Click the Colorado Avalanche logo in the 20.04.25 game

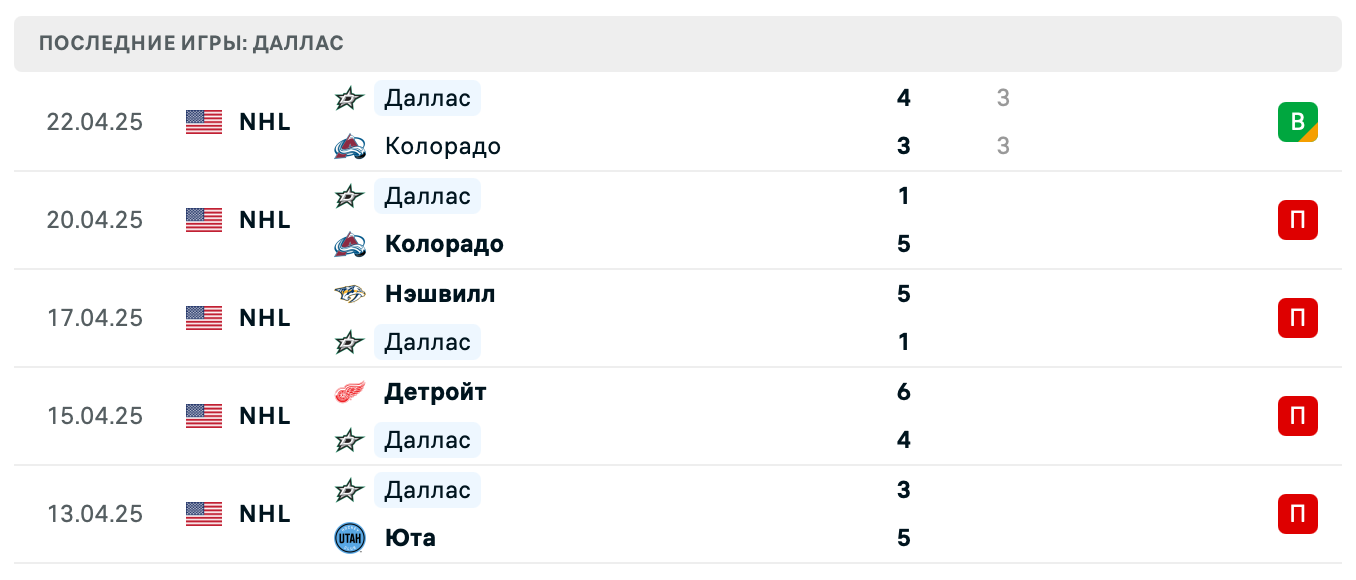coord(349,245)
